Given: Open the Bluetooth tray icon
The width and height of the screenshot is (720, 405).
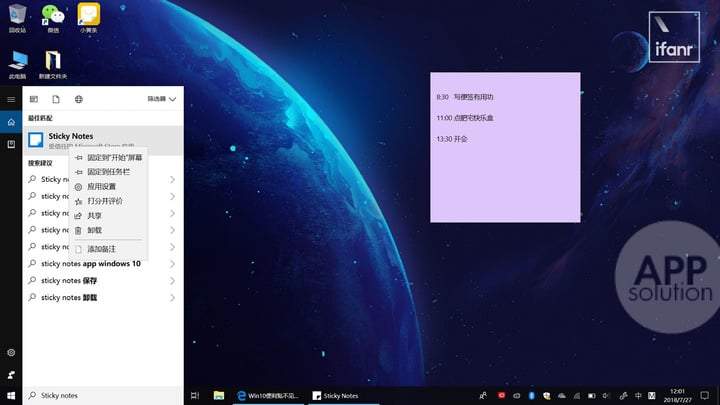Looking at the screenshot, I should [531, 395].
